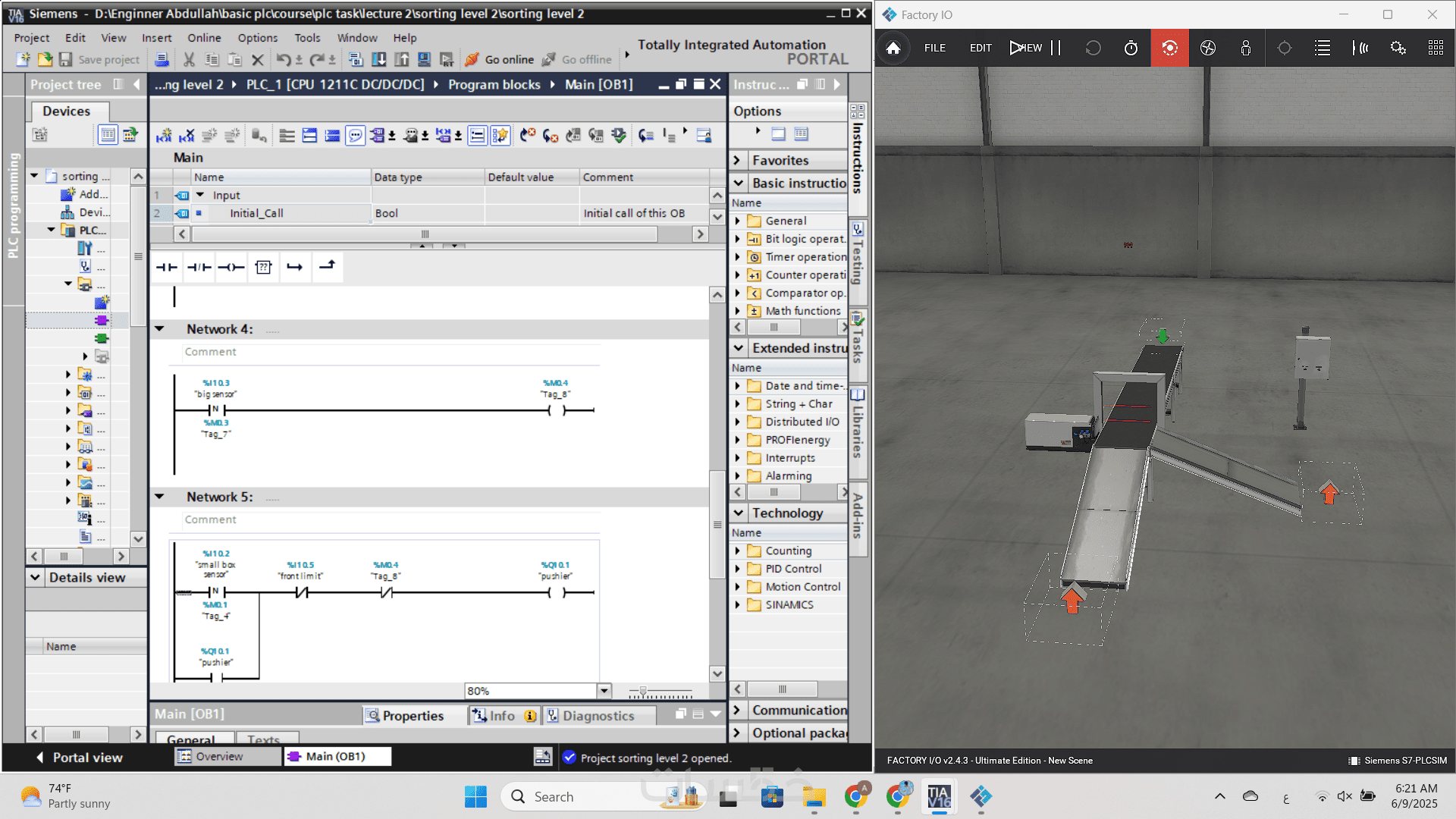Image resolution: width=1456 pixels, height=819 pixels.
Task: Open the zoom percentage dropdown
Action: point(604,691)
